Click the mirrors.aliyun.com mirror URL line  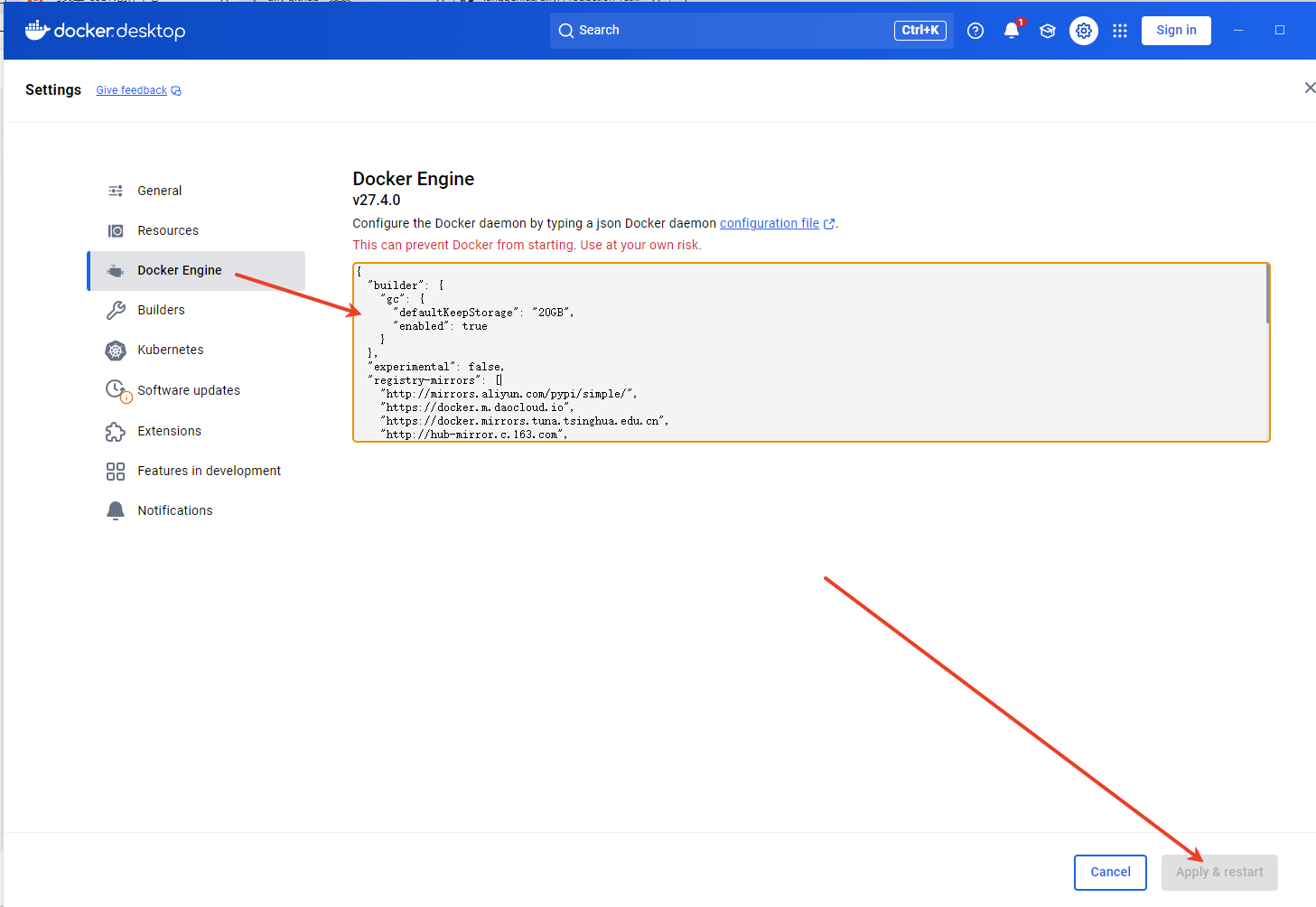click(509, 394)
